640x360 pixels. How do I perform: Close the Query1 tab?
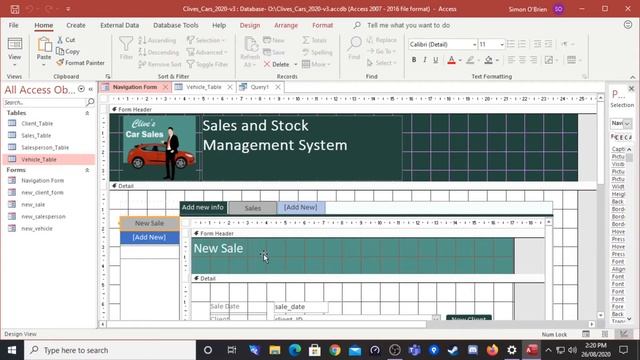(x=278, y=87)
